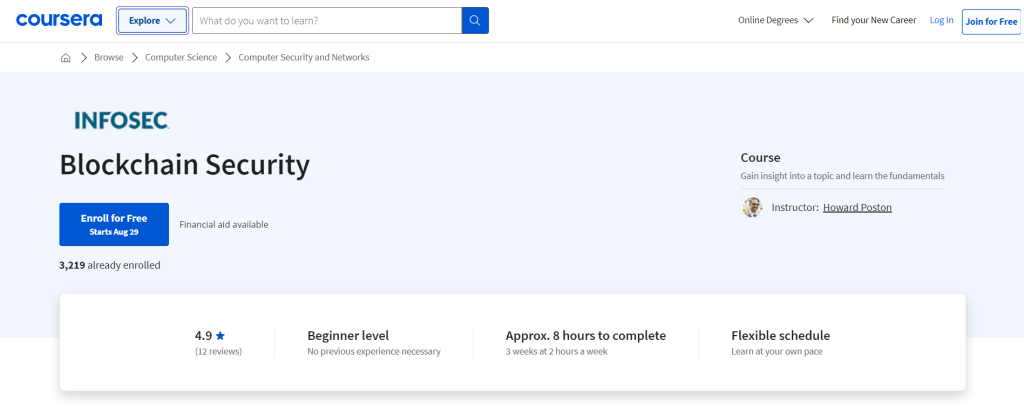
Task: Click the magnifier search button
Action: click(475, 20)
